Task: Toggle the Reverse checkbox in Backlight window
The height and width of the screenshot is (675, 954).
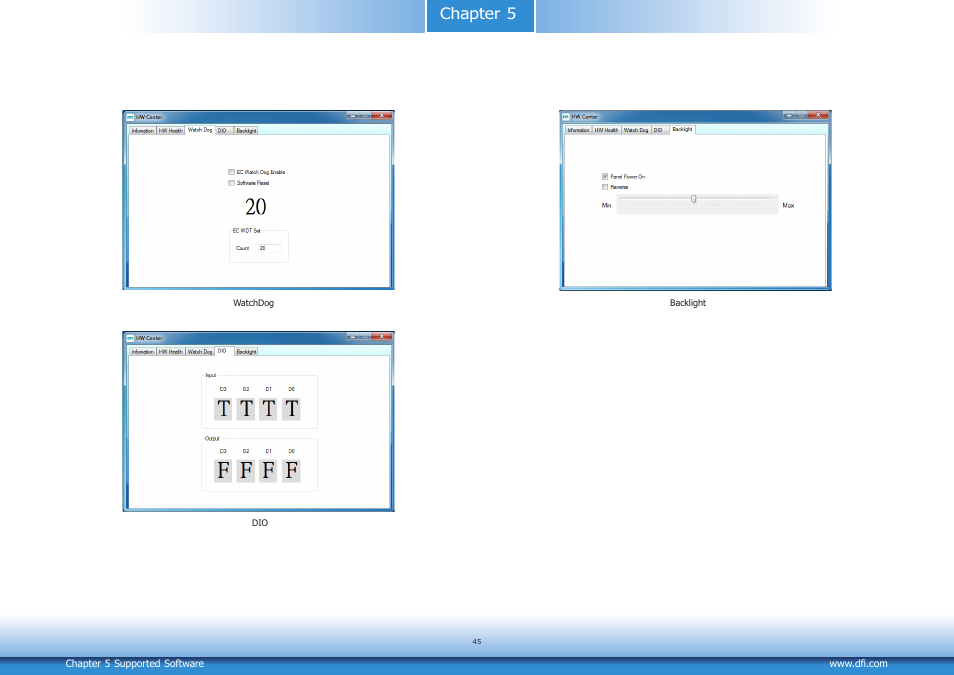Action: (x=605, y=187)
